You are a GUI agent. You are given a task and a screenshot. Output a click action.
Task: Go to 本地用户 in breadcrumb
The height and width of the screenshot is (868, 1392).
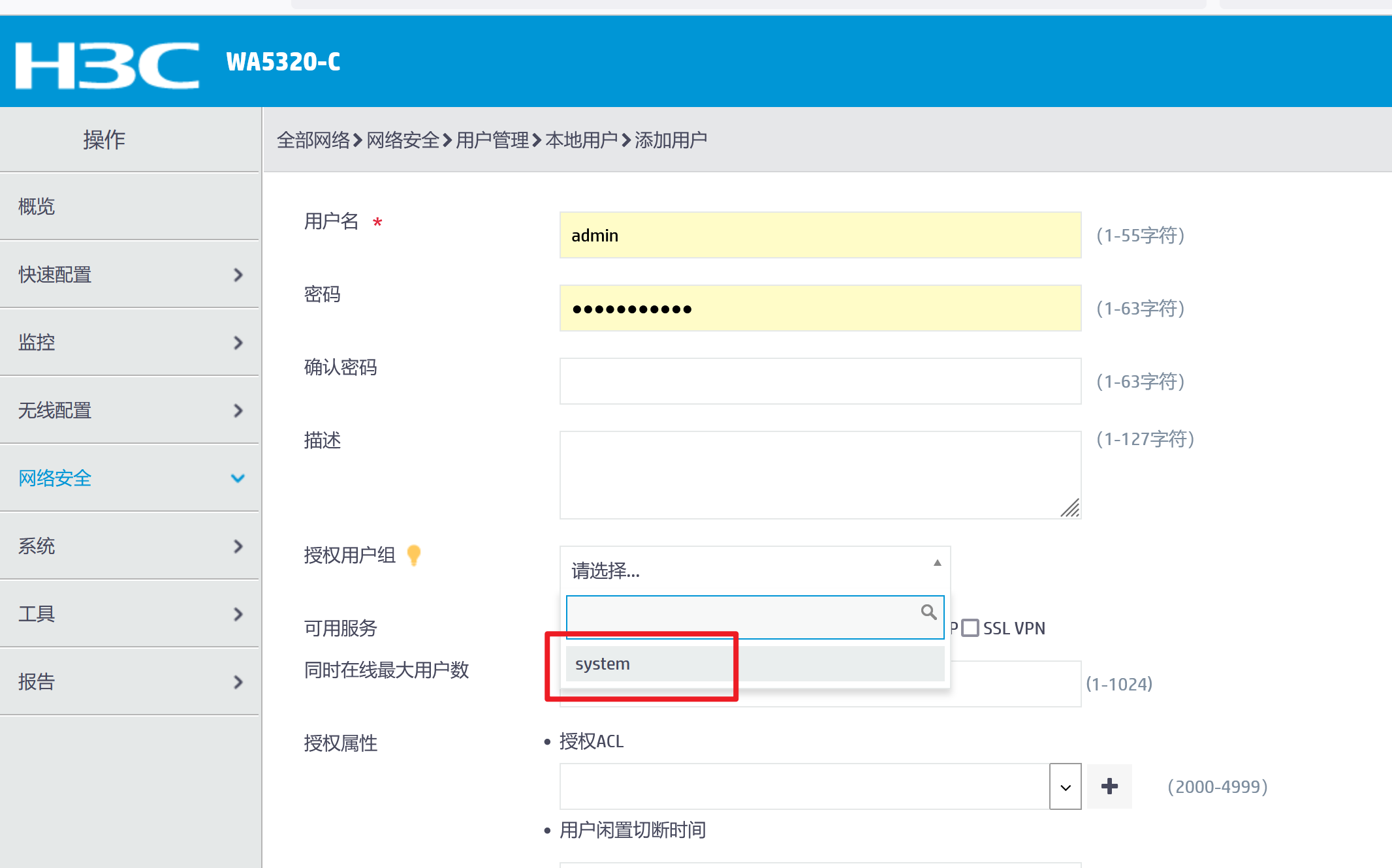(x=581, y=140)
